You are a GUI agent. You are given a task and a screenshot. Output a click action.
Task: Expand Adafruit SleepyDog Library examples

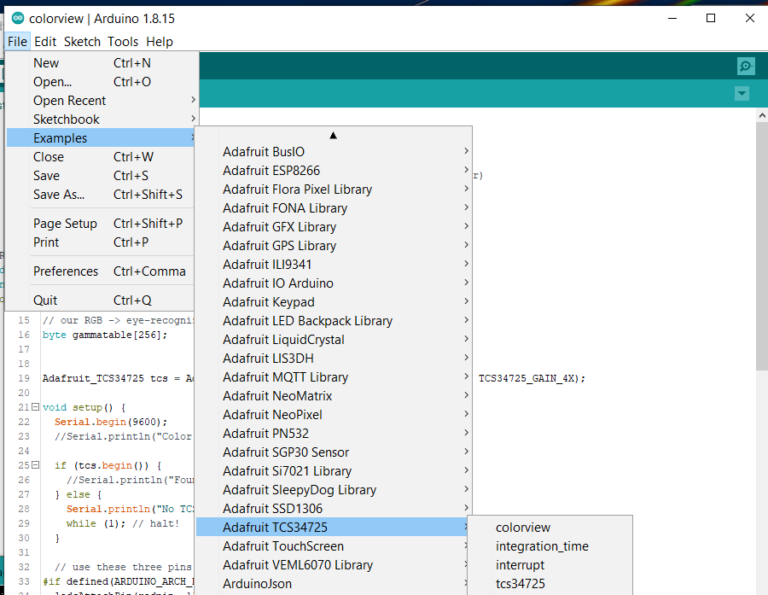coord(334,490)
